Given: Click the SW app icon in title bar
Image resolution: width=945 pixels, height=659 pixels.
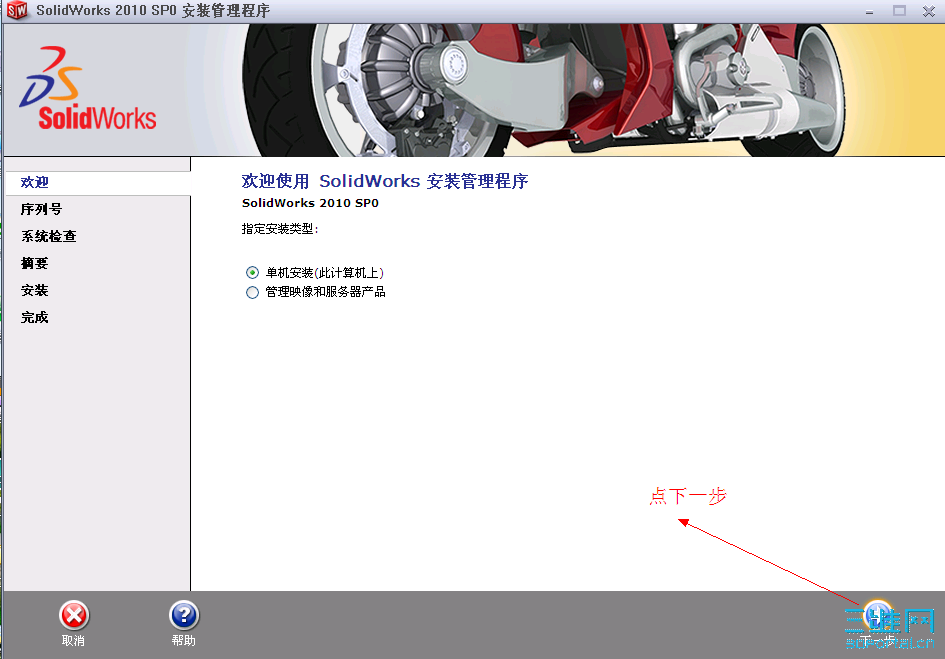Looking at the screenshot, I should [x=16, y=10].
